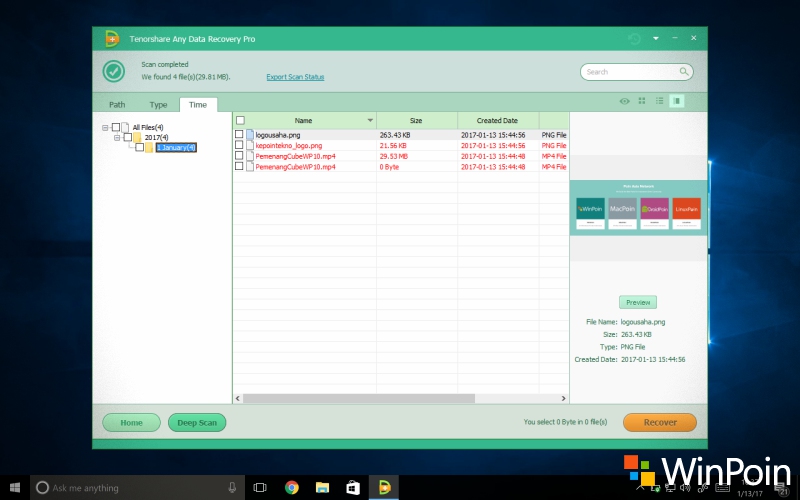Check the logousaha.png checkbox
This screenshot has height=500, width=800.
[239, 134]
